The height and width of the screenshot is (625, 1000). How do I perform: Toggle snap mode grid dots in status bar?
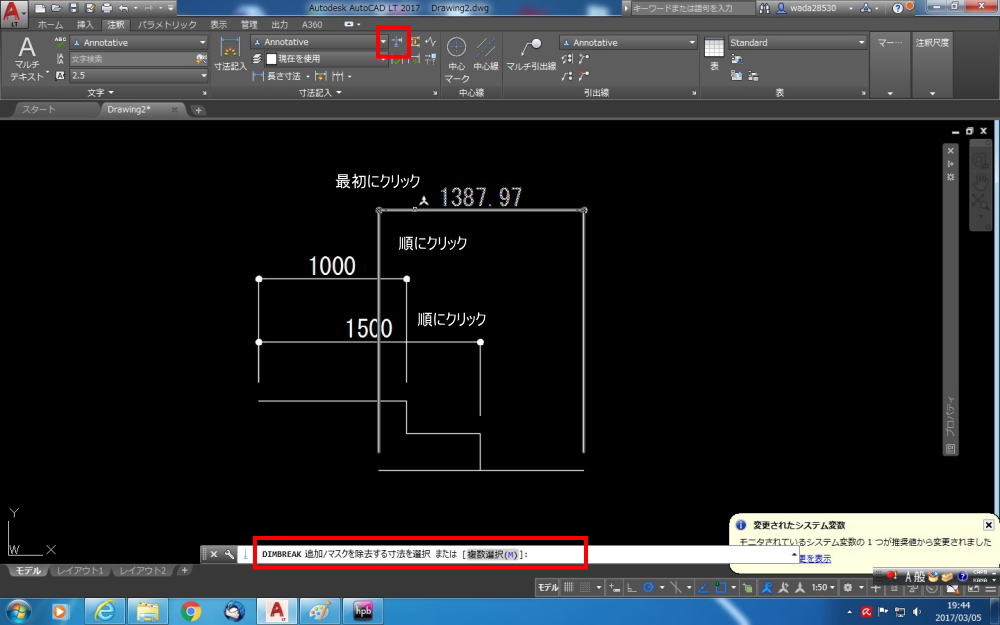point(585,587)
